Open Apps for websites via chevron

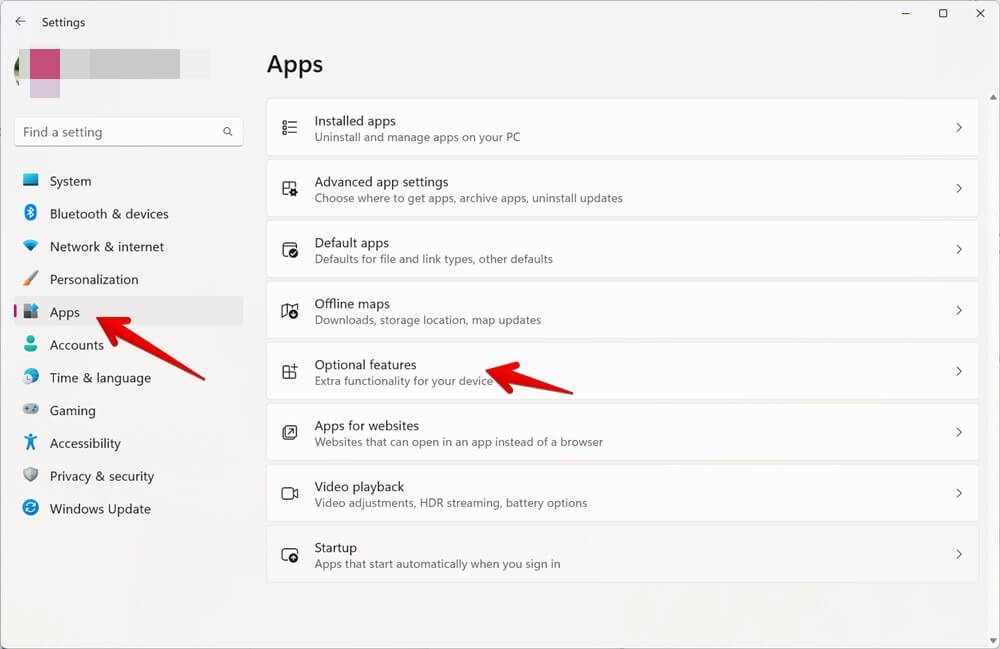[959, 432]
